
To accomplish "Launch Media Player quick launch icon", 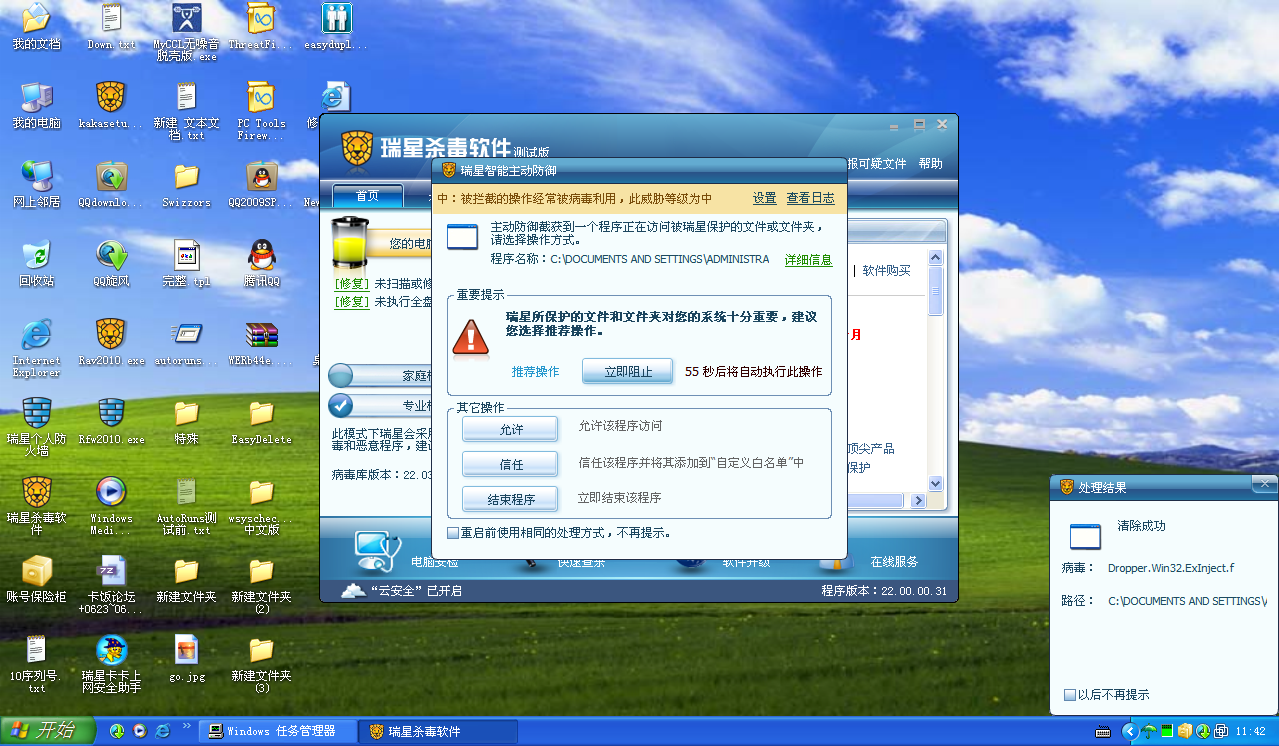I will (x=140, y=731).
